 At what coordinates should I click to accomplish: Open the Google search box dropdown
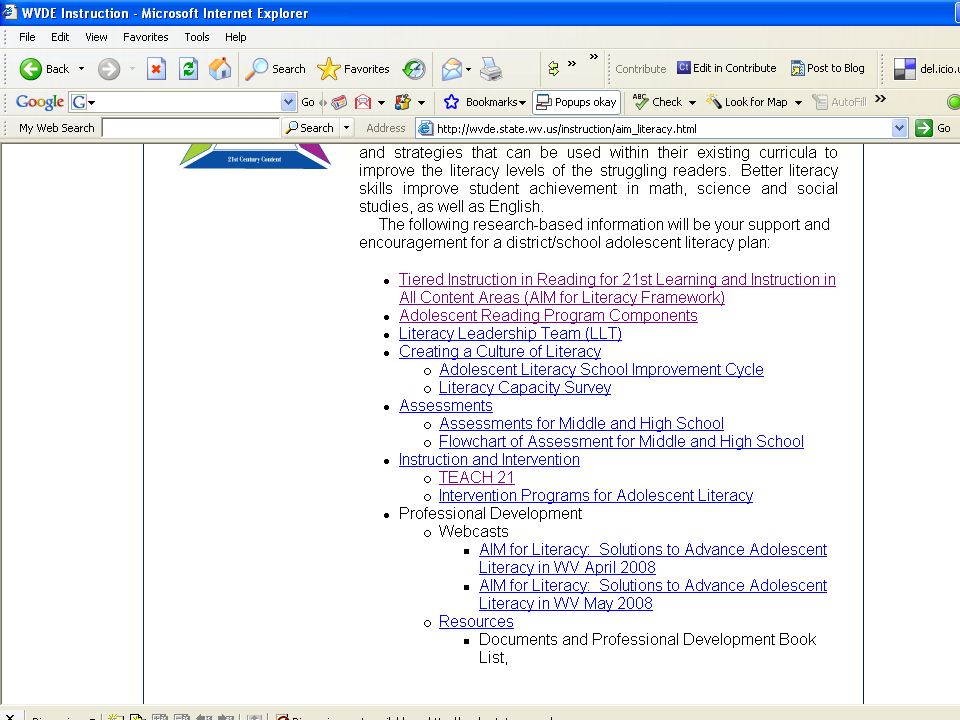[x=288, y=102]
